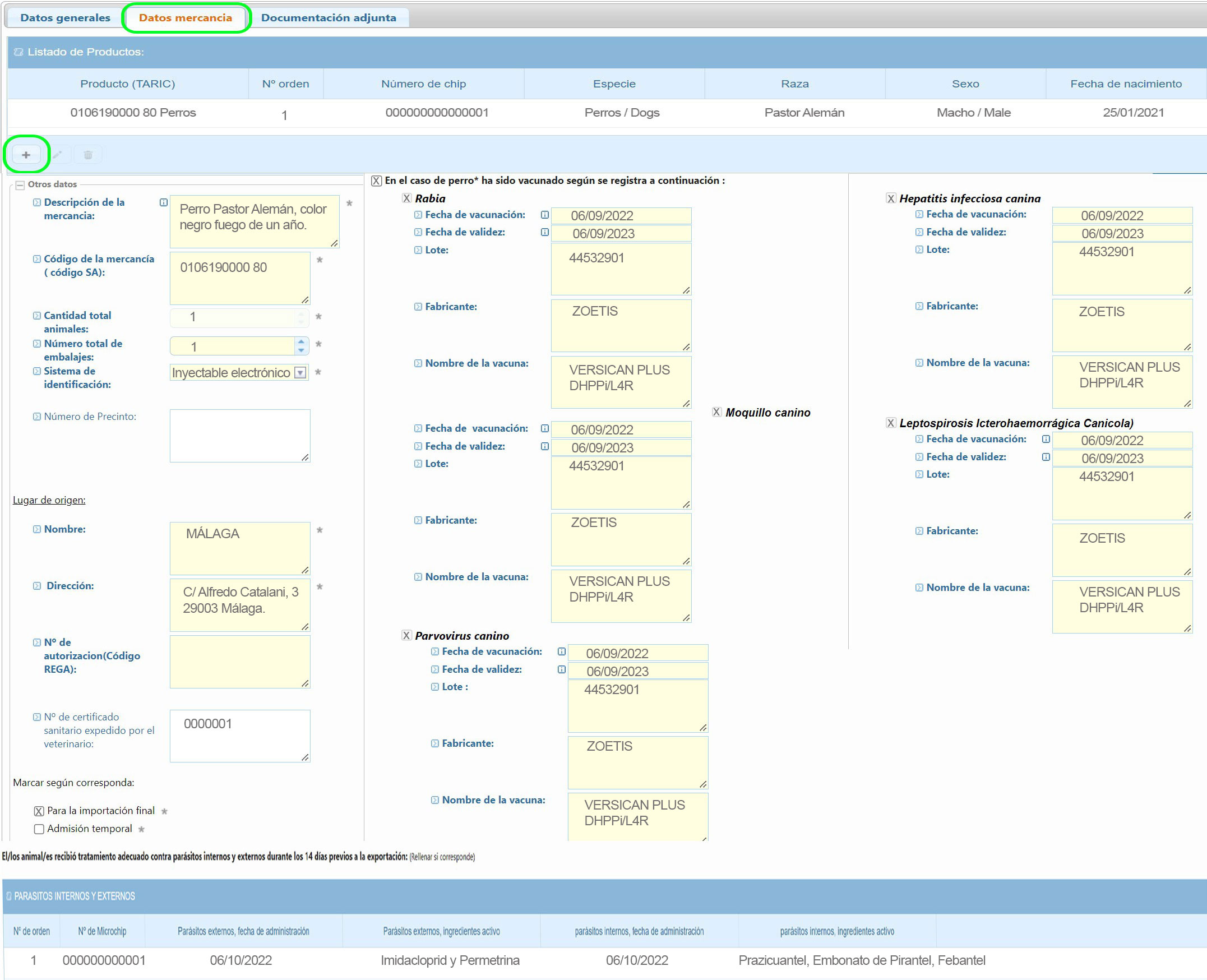Click Listado de Productos header icon
This screenshot has height=980, width=1207.
19,52
